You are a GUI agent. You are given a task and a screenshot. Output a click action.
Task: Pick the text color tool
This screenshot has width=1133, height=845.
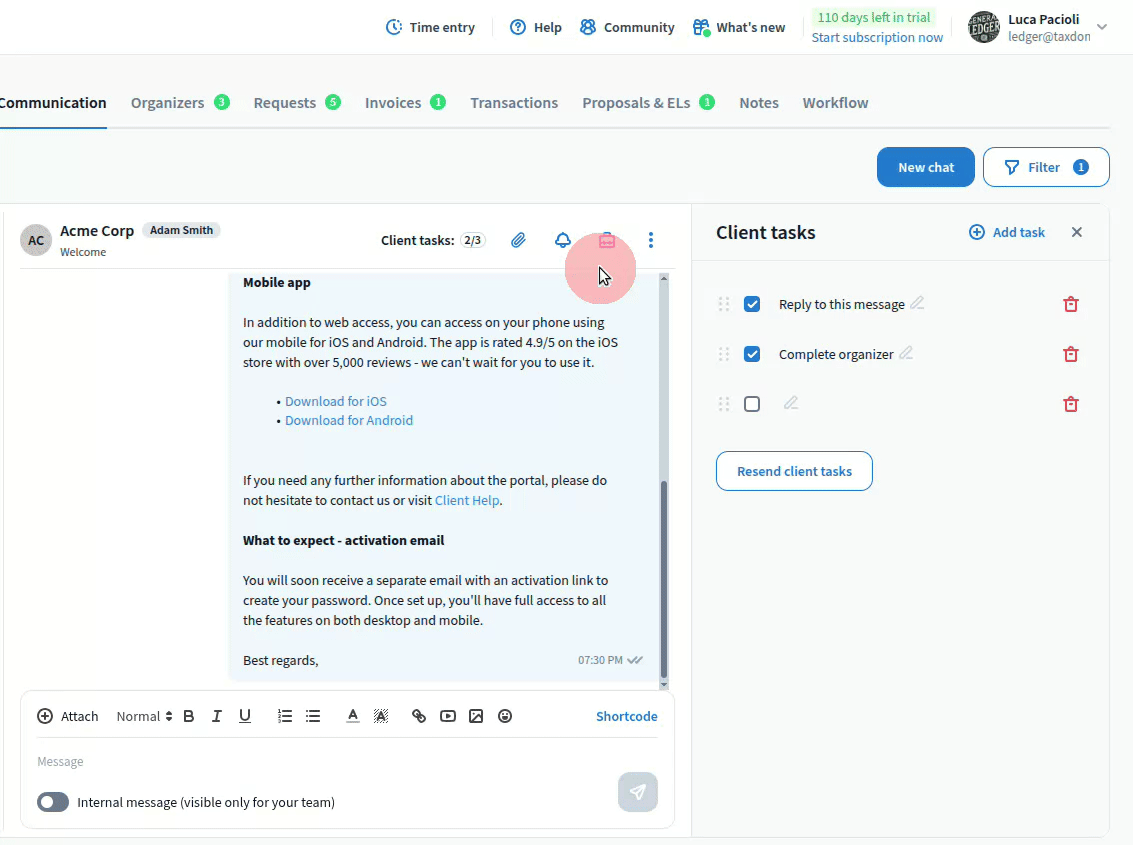coord(352,716)
